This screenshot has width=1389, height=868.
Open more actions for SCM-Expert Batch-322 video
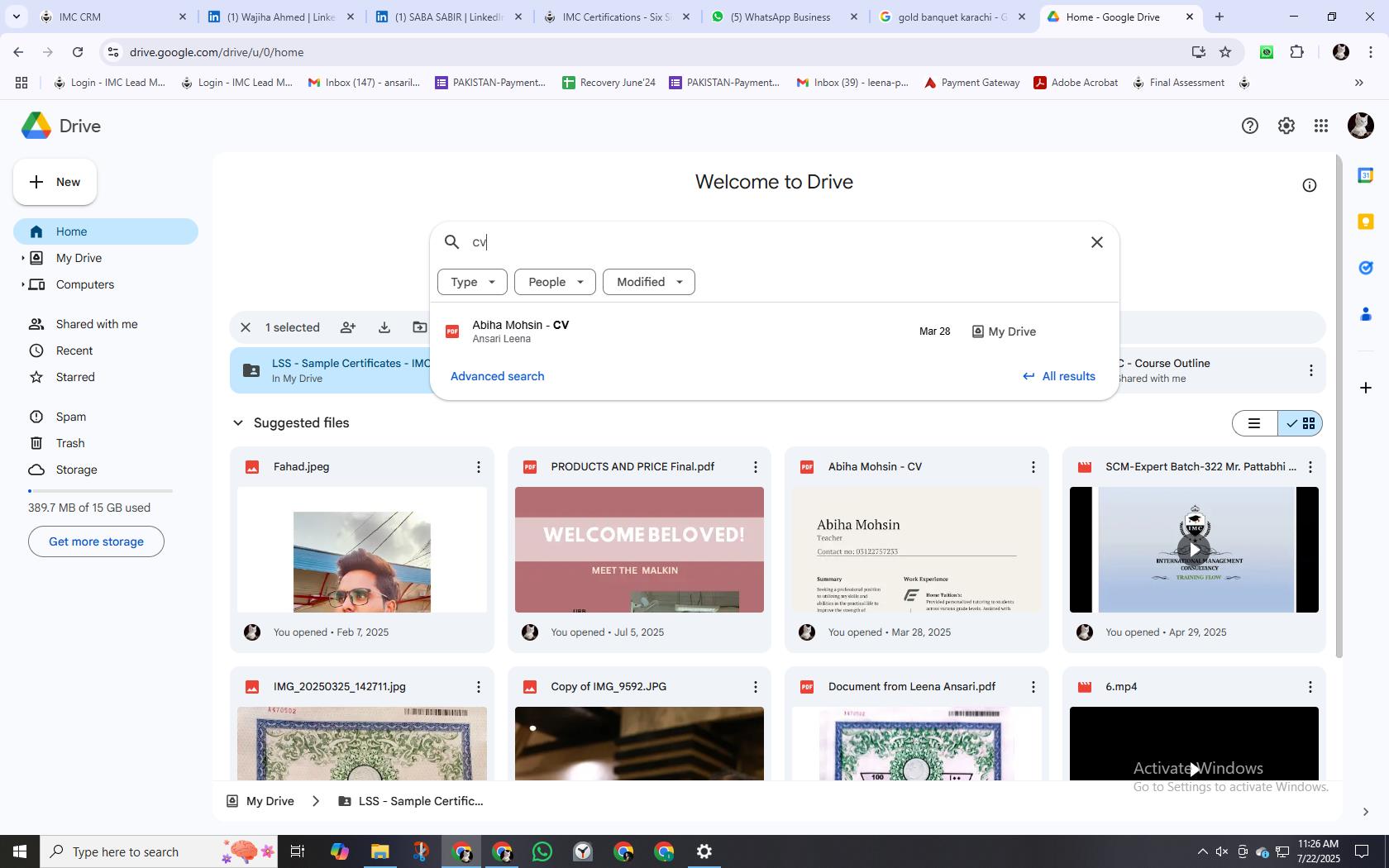tap(1310, 467)
